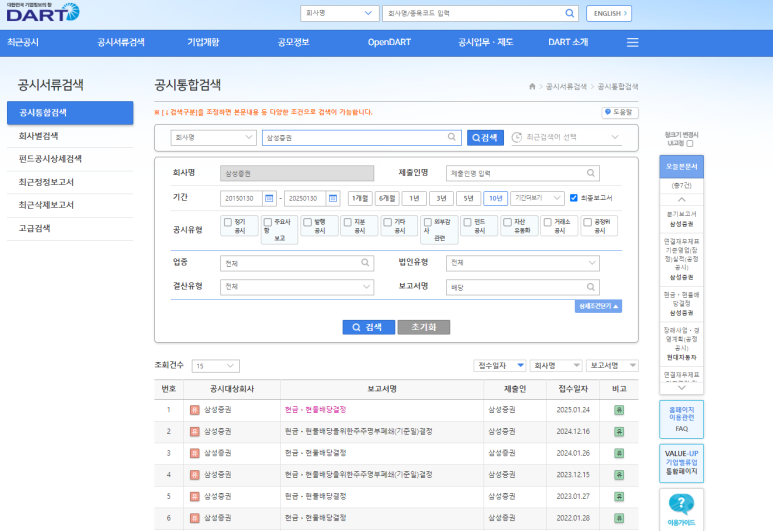Image resolution: width=773 pixels, height=531 pixels.
Task: Select 회사별검색 in the left sidebar
Action: 38,136
